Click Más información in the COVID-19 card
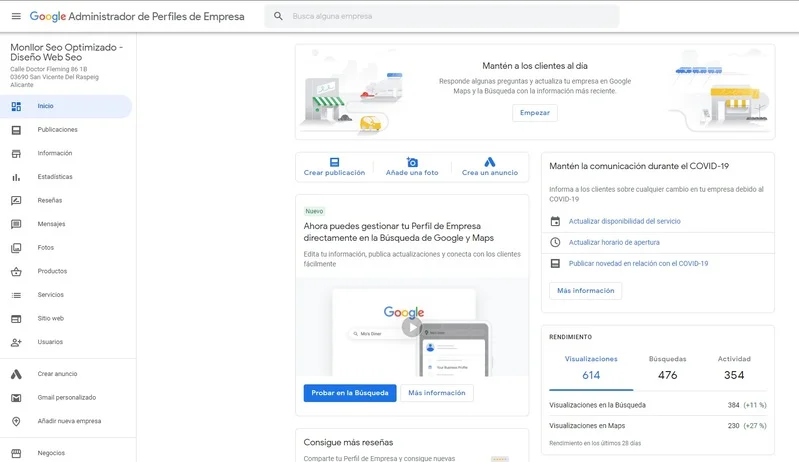799x462 pixels. point(585,291)
